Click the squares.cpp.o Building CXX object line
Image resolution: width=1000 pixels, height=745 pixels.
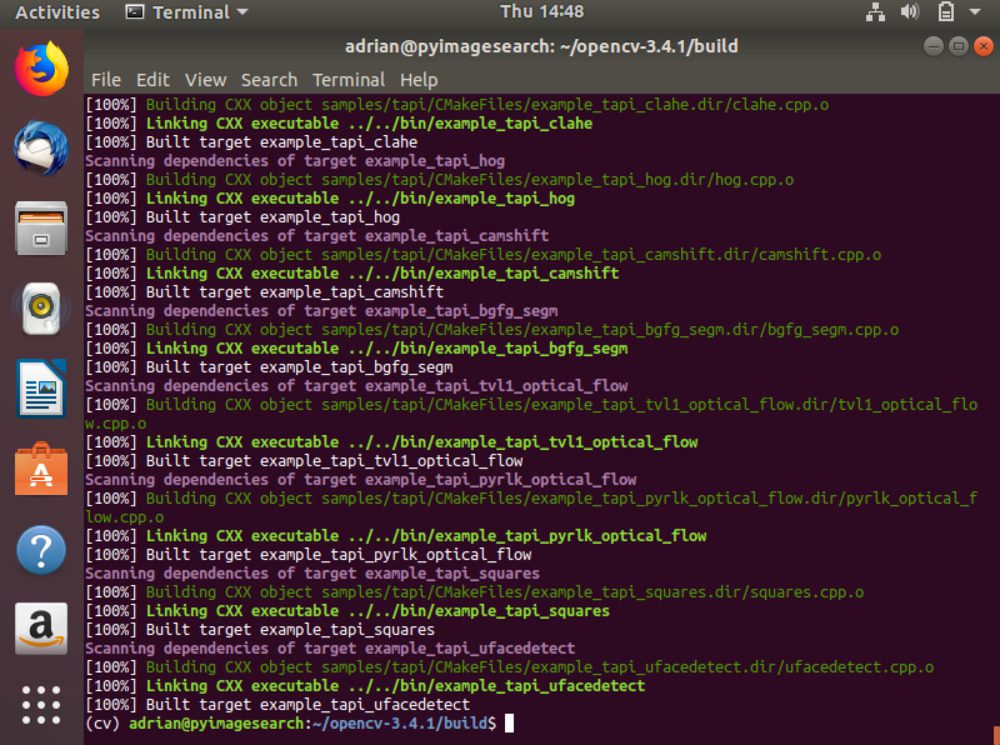(x=475, y=593)
